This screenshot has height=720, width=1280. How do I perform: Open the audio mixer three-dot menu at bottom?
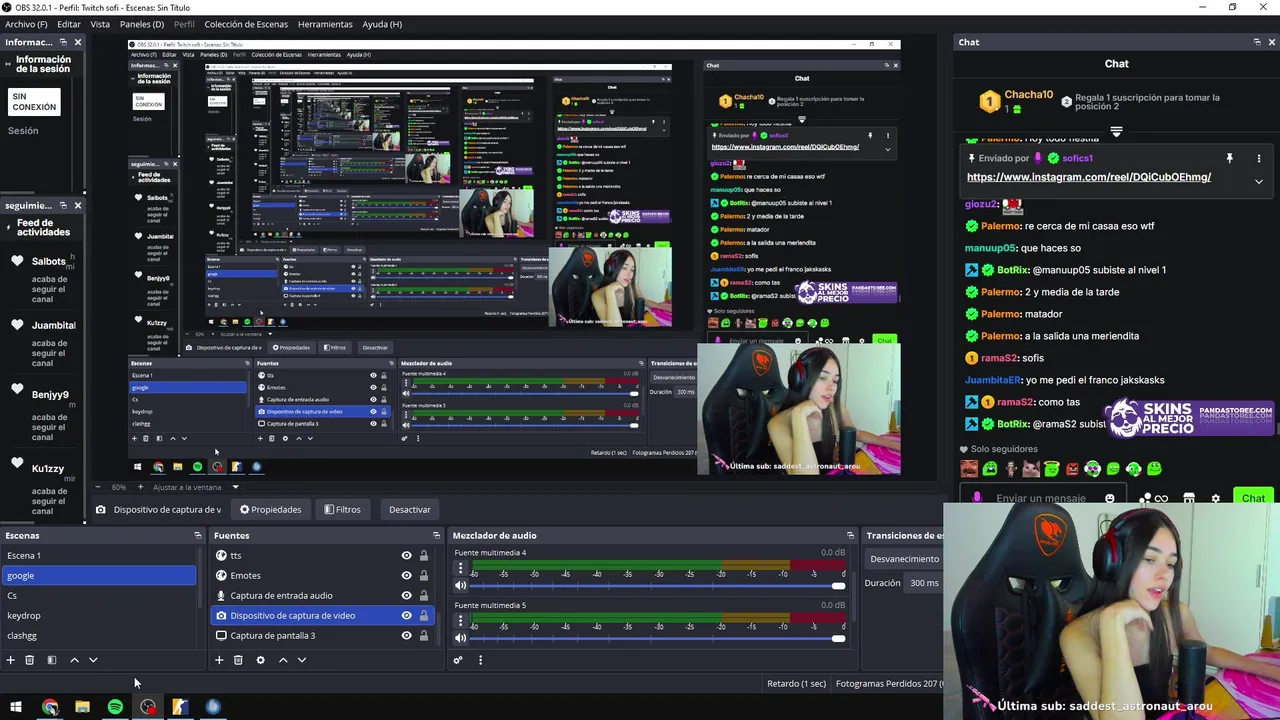480,660
